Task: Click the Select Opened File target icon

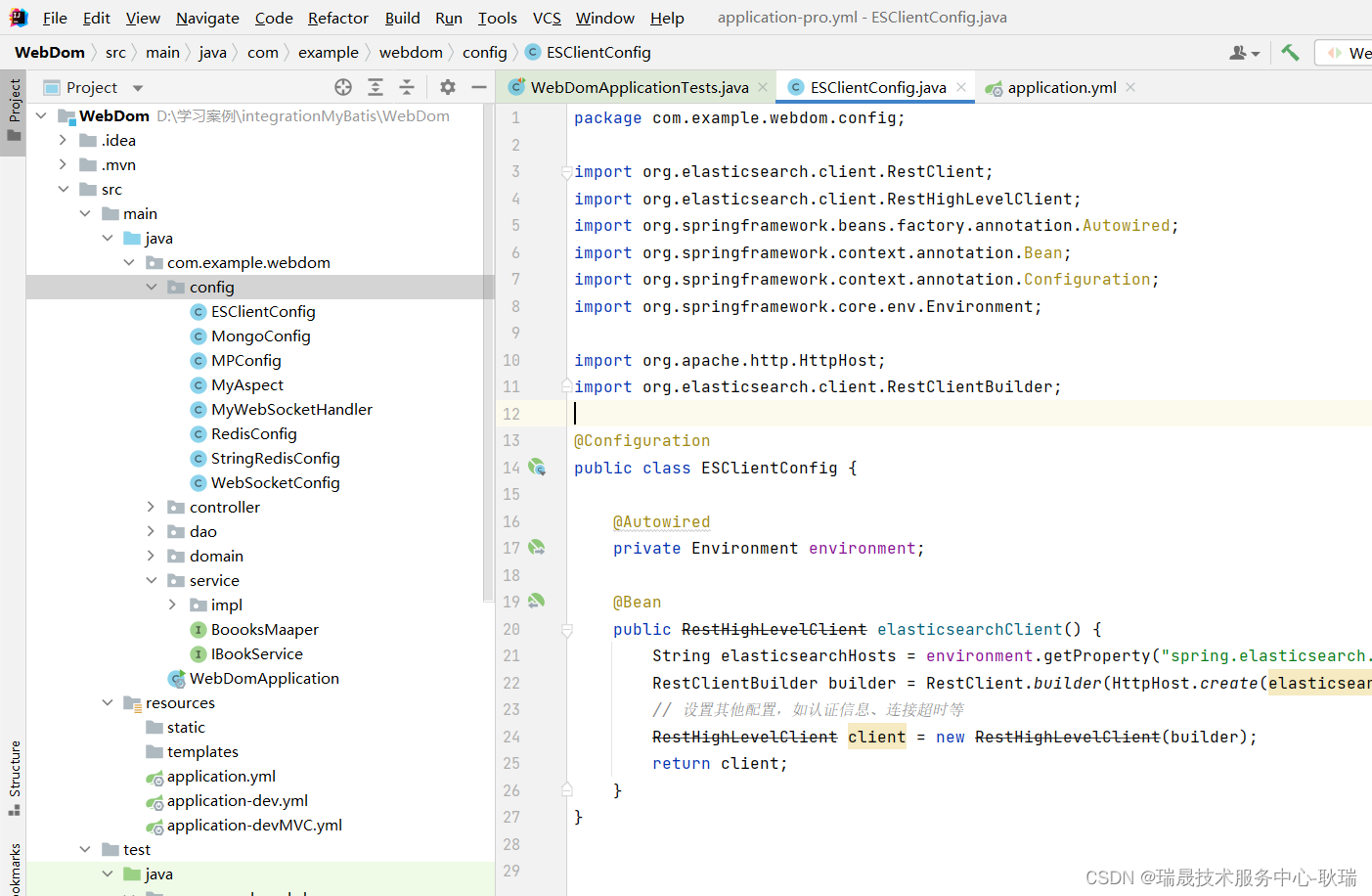Action: 343,87
